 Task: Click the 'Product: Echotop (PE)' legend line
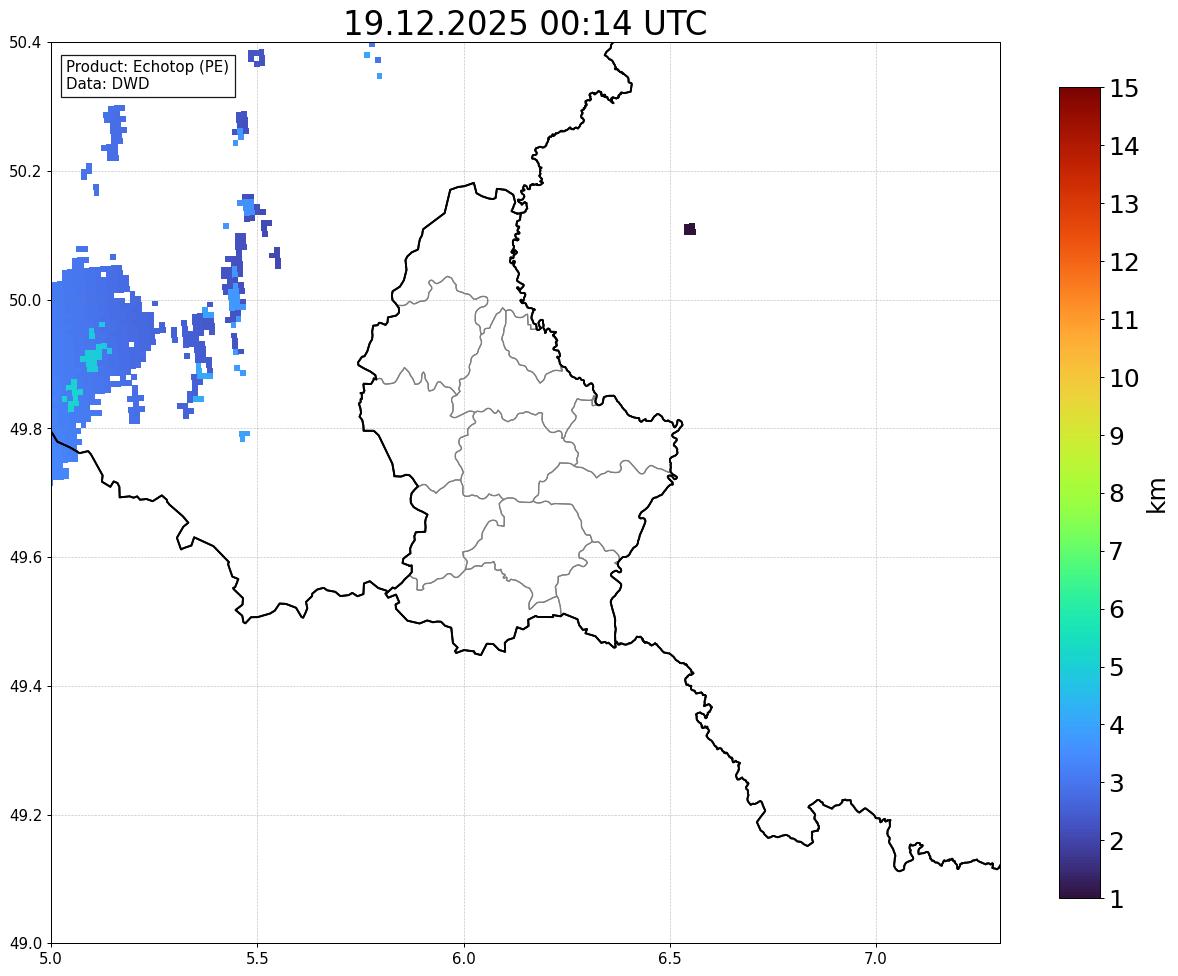147,67
